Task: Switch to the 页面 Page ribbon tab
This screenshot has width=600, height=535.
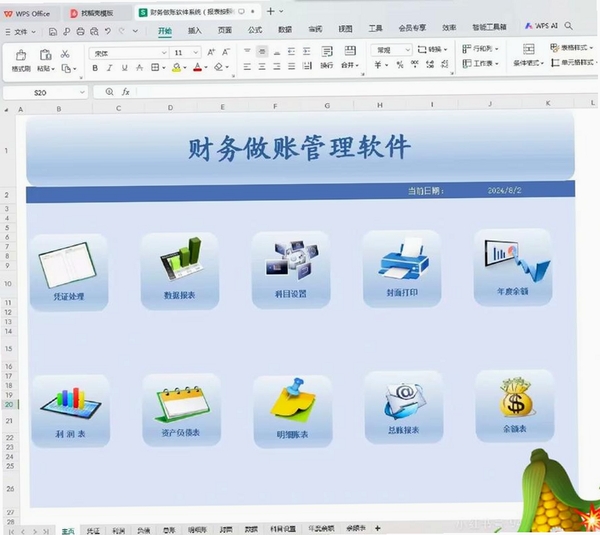Action: pyautogui.click(x=225, y=30)
